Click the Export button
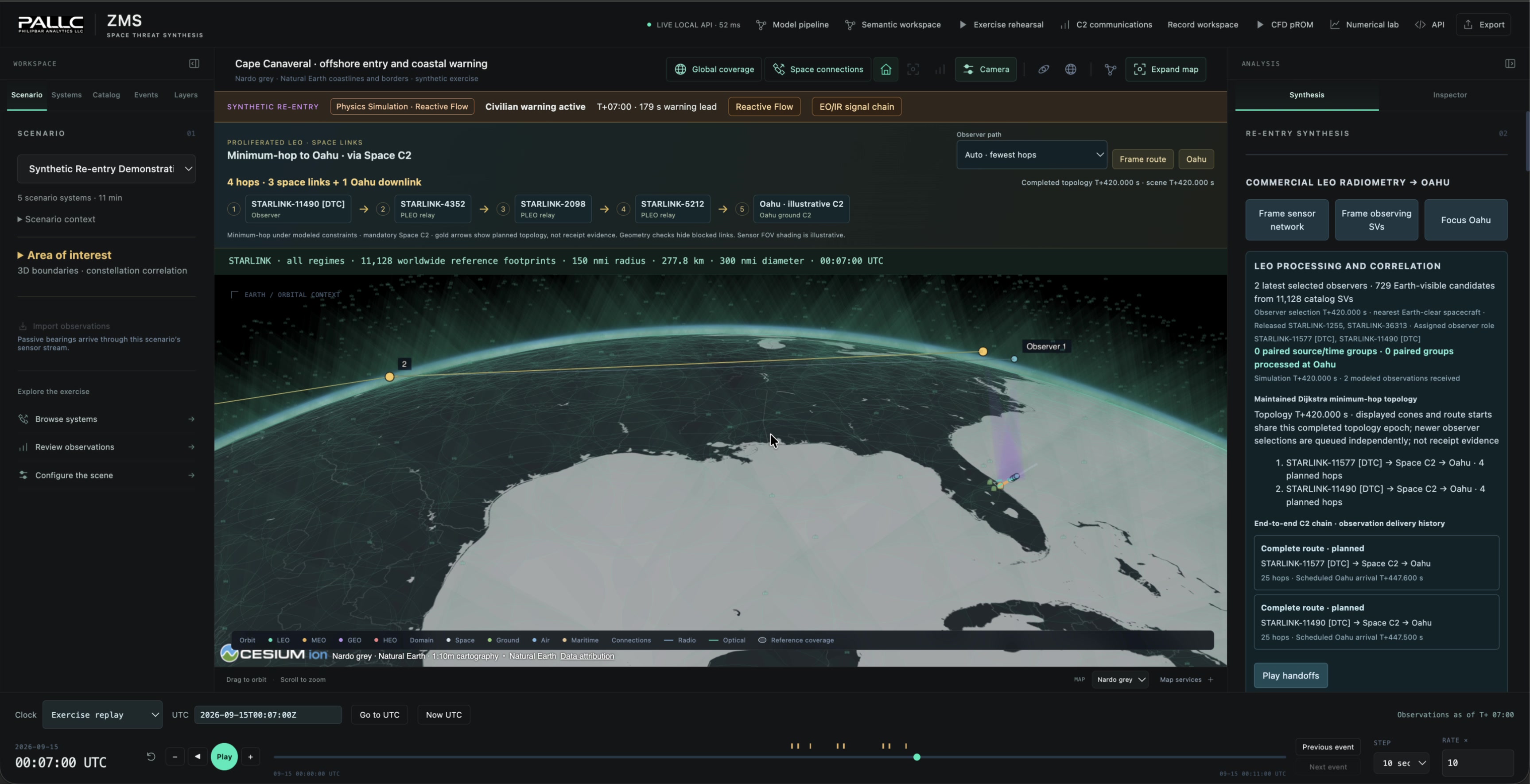Viewport: 1530px width, 784px height. click(x=1483, y=25)
